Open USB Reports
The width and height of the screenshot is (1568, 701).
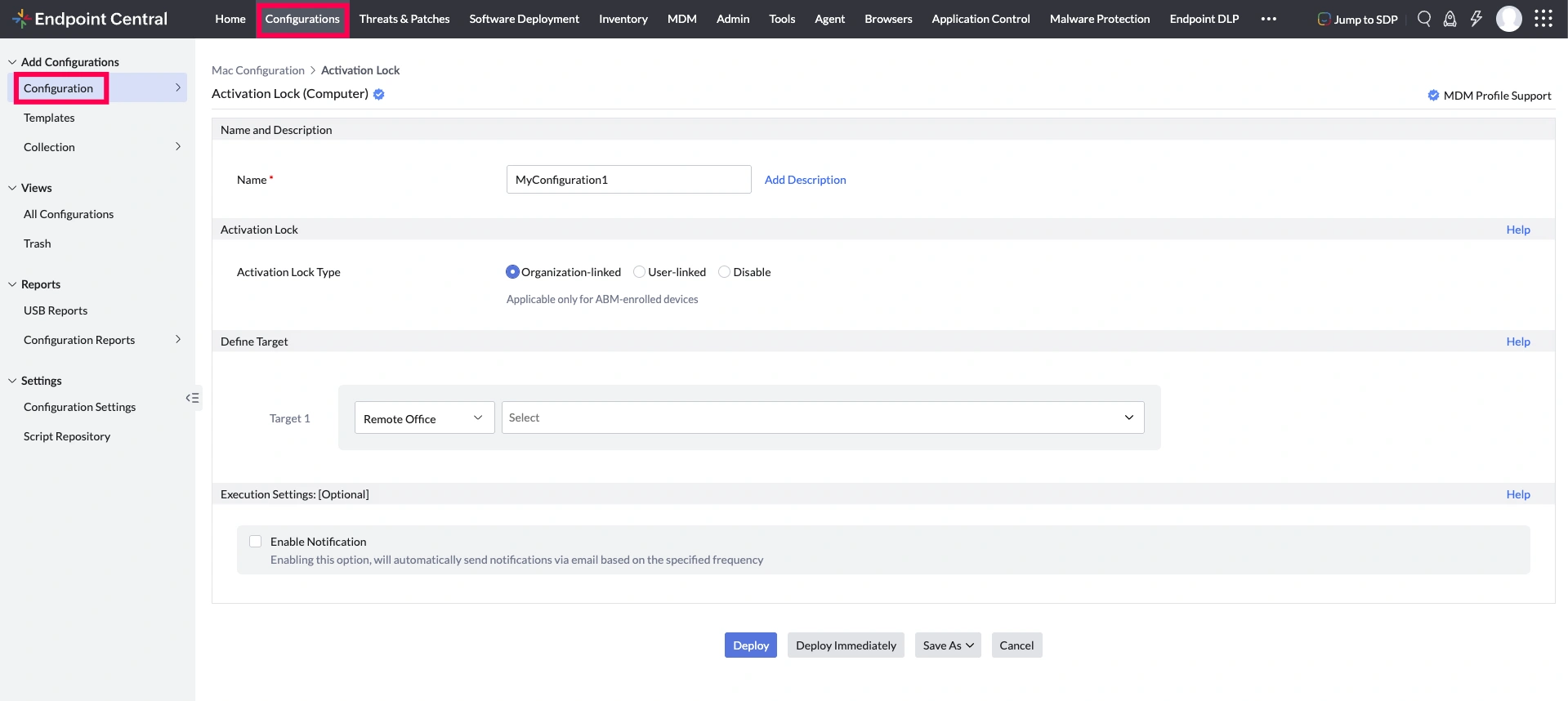56,310
